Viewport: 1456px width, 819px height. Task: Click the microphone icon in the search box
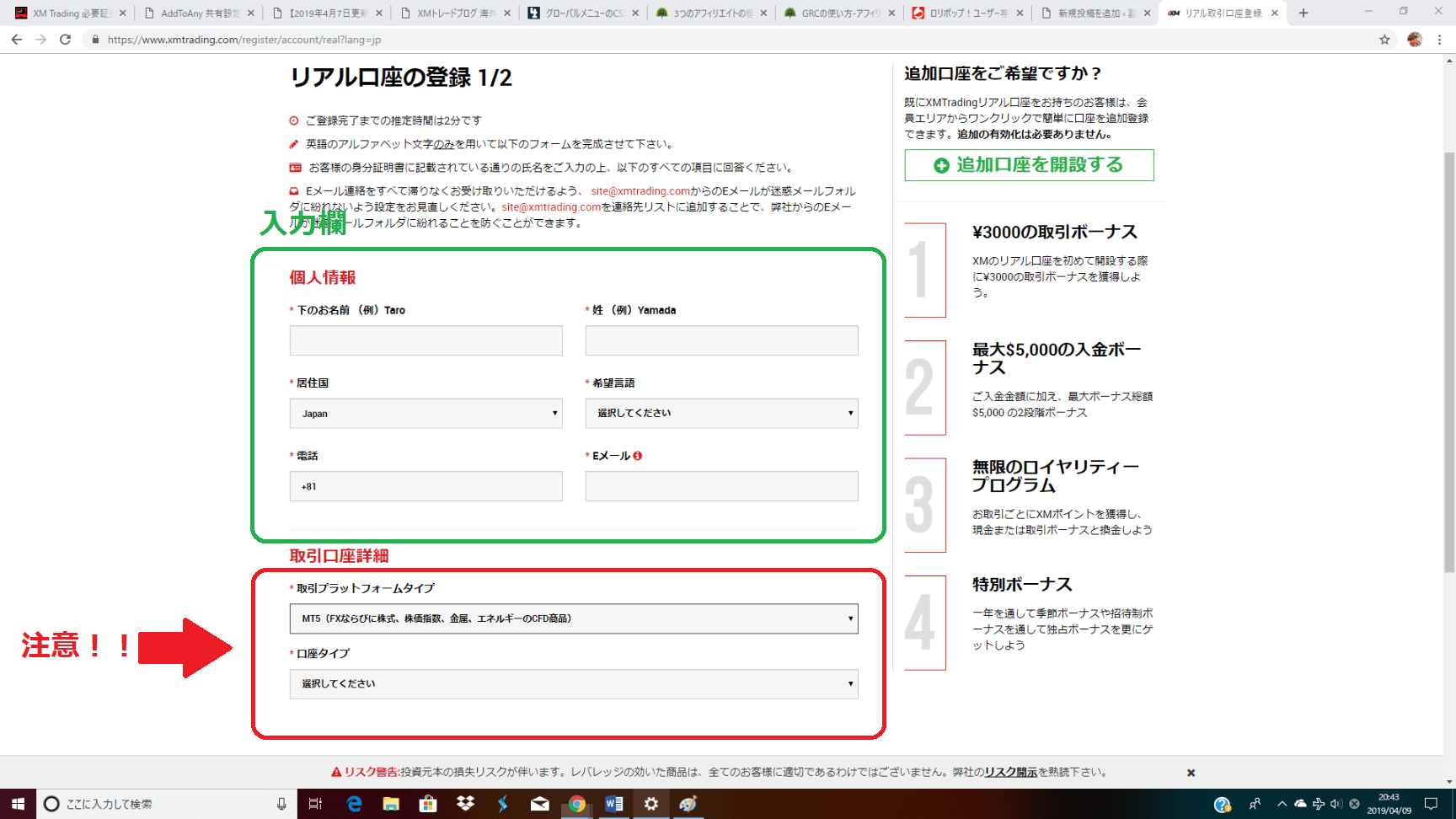point(281,804)
